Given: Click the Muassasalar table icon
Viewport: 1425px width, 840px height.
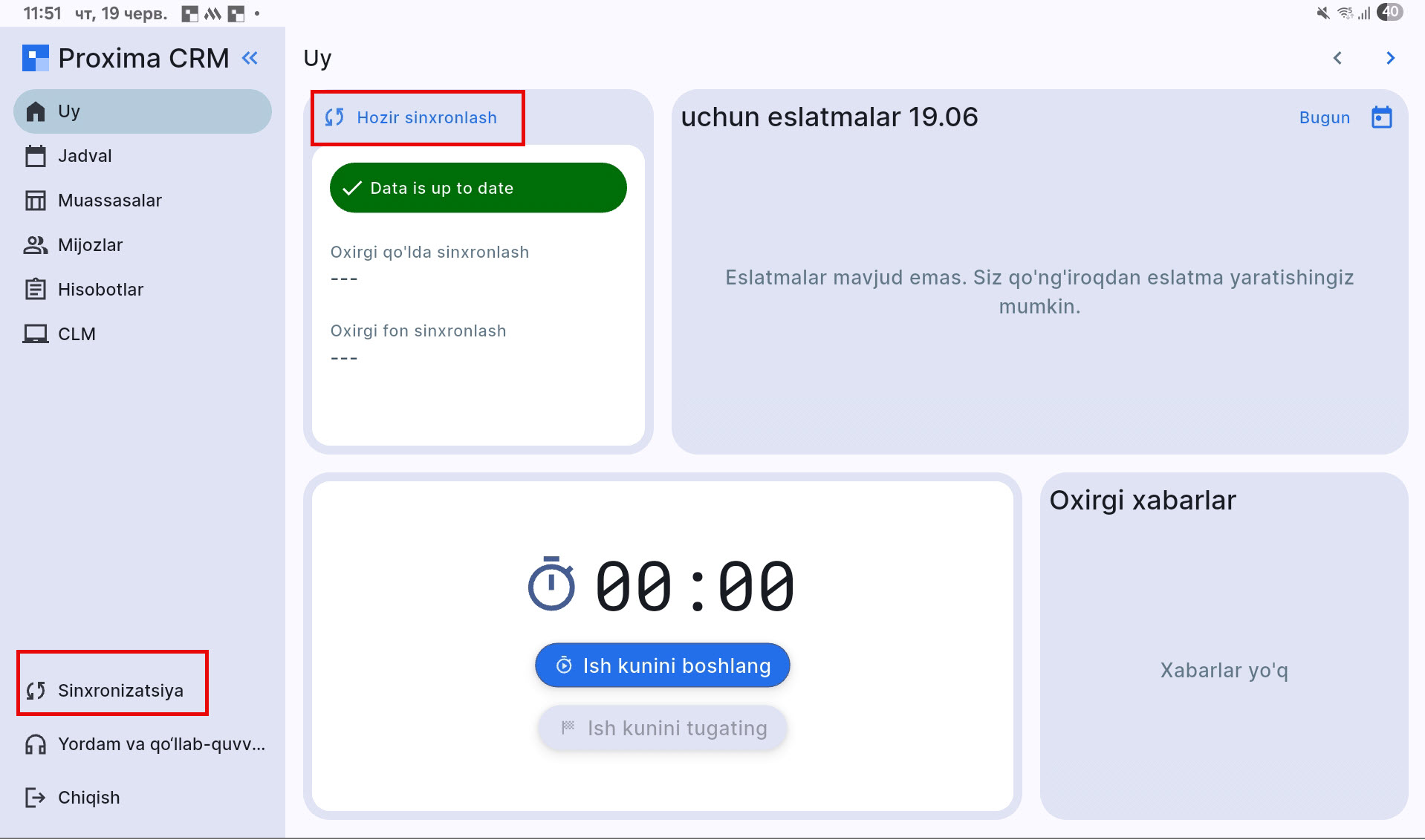Looking at the screenshot, I should (x=35, y=201).
